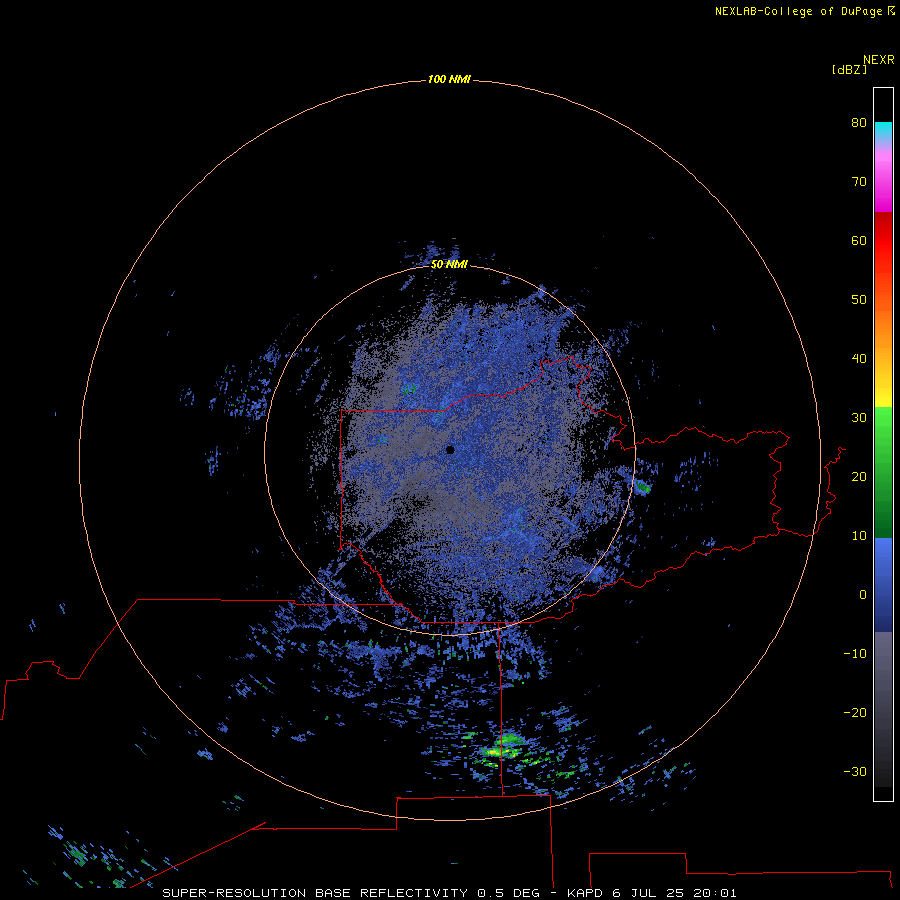This screenshot has width=900, height=900.
Task: Click the black radar site dot
Action: coord(450,449)
